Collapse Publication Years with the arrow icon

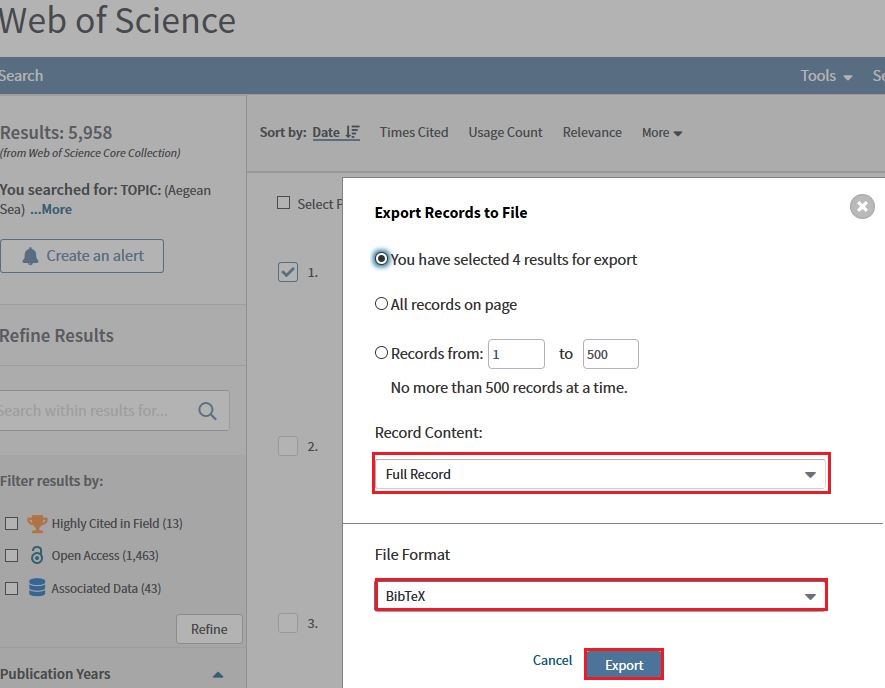tap(218, 675)
